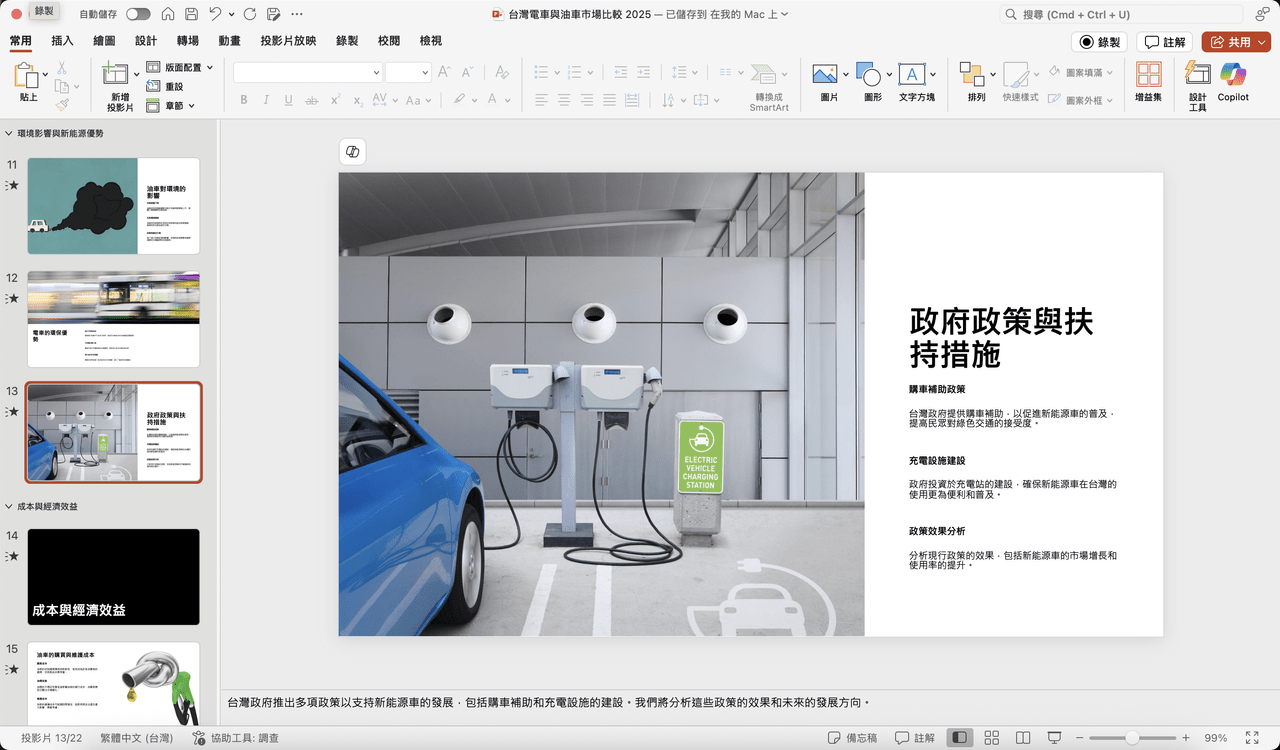Open the font name combo box
The height and width of the screenshot is (750, 1280).
pyautogui.click(x=308, y=72)
